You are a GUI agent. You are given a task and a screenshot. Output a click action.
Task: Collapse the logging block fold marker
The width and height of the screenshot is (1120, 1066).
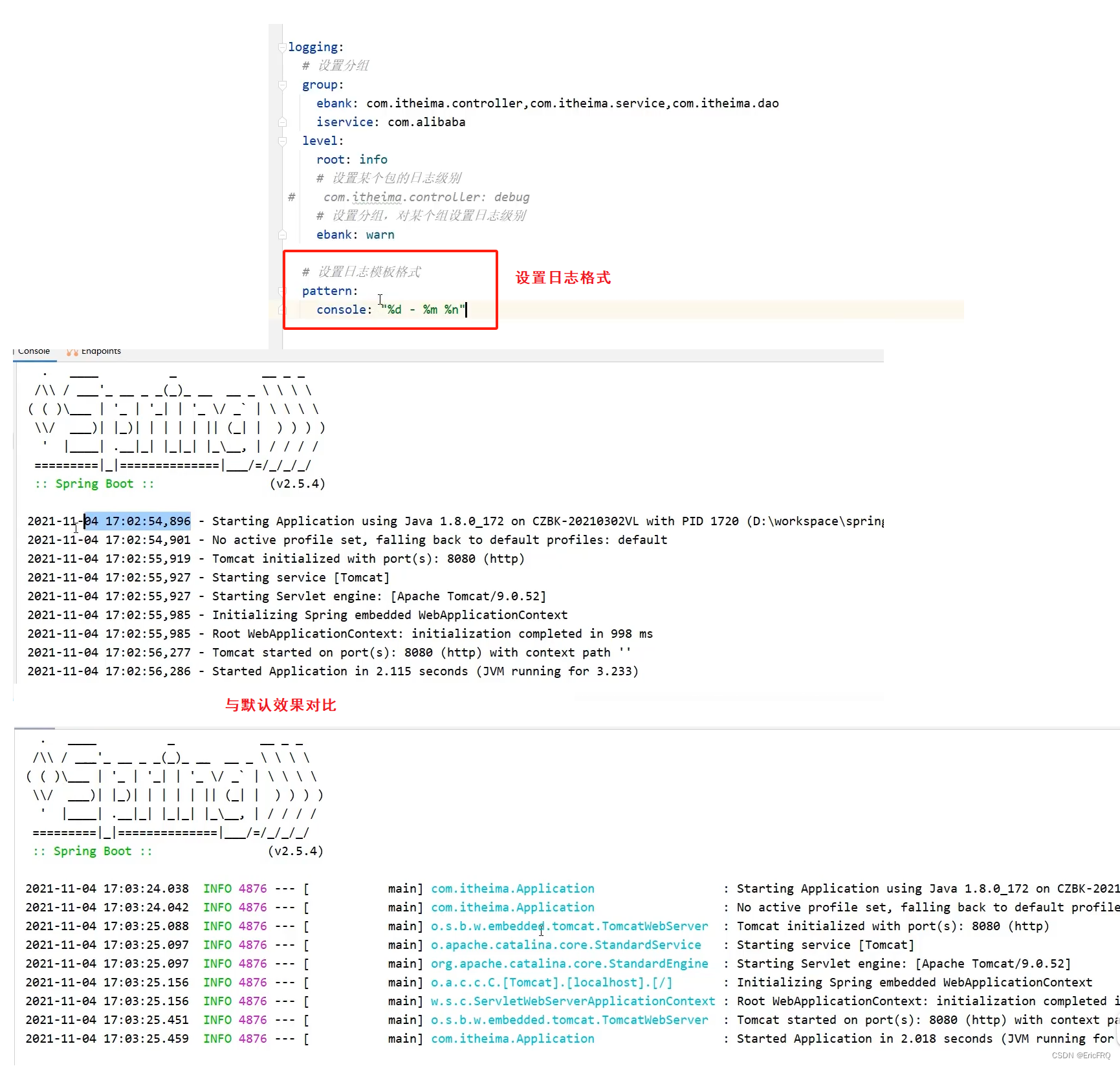click(x=282, y=47)
